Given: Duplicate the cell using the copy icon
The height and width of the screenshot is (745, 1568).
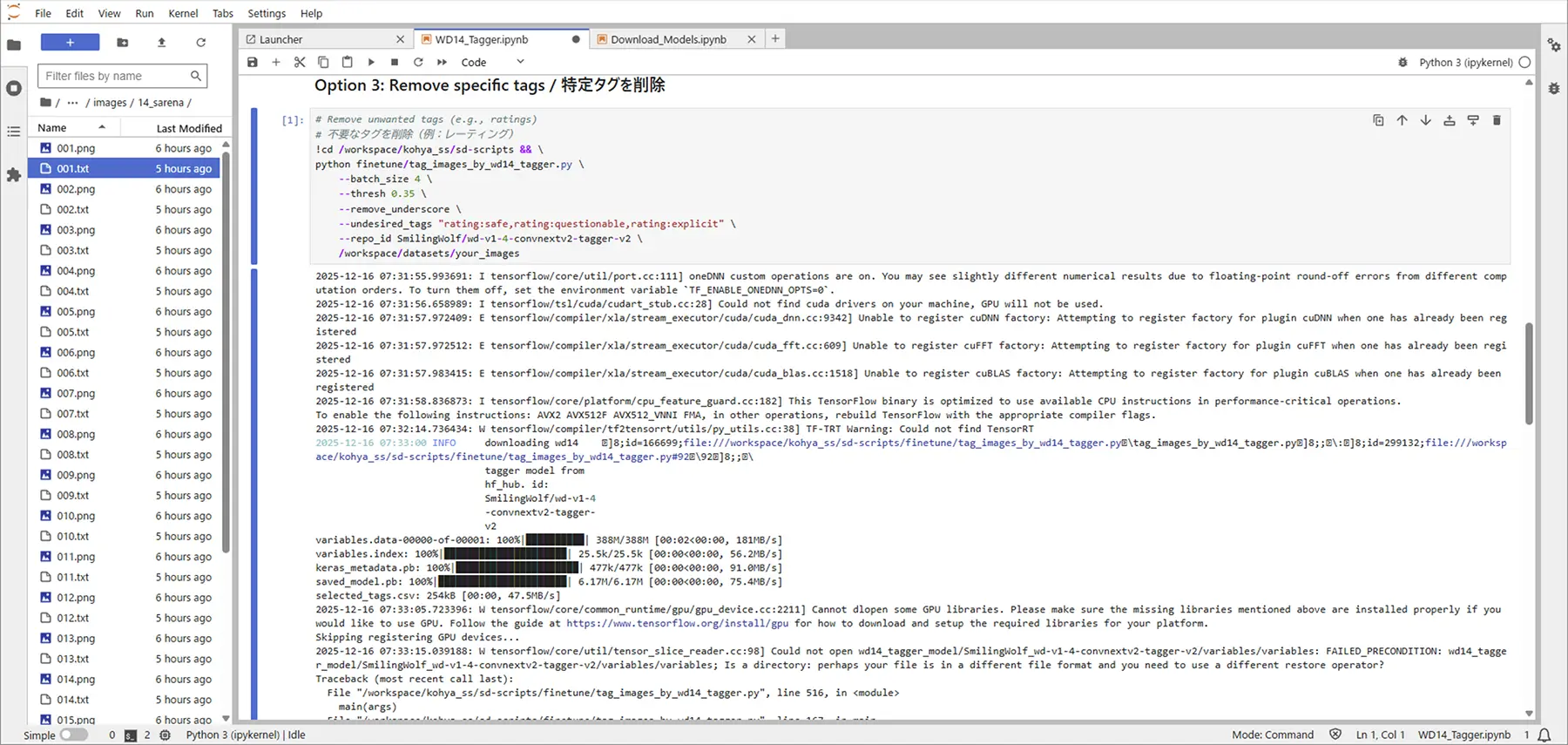Looking at the screenshot, I should (1378, 120).
